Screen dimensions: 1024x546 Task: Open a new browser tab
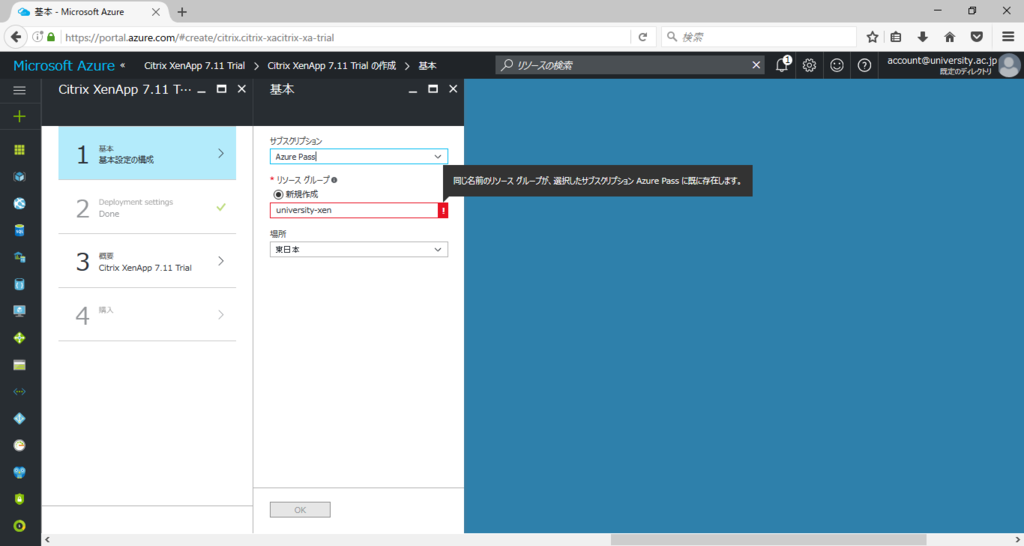182,12
